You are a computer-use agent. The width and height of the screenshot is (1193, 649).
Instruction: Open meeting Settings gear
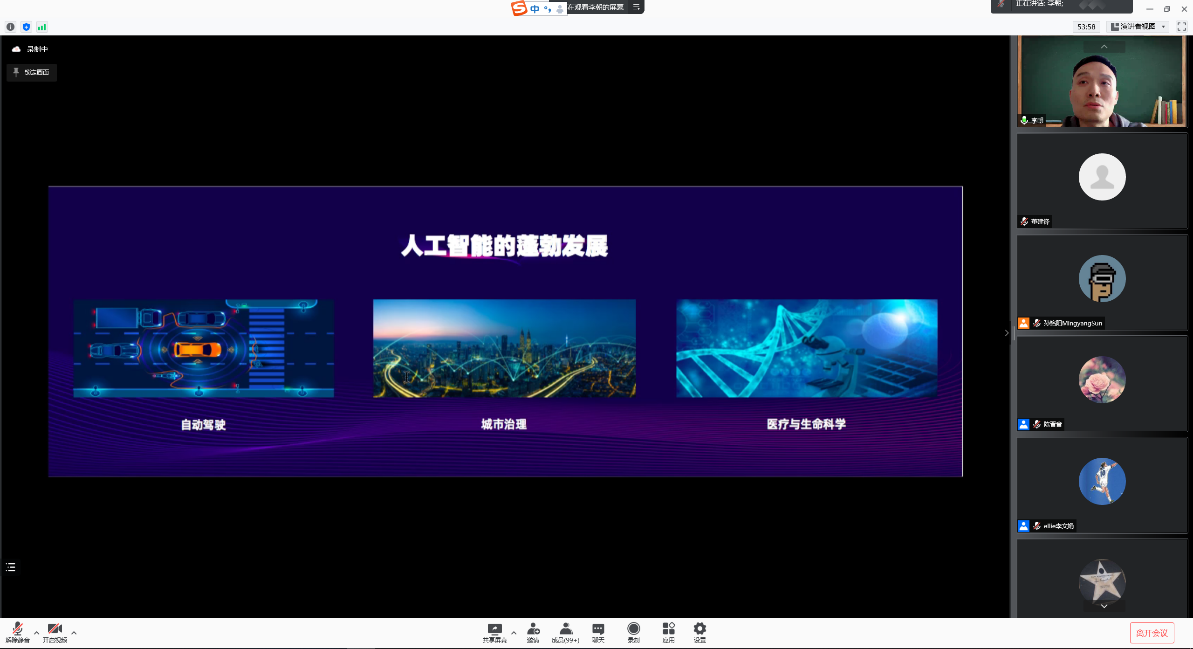coord(700,630)
